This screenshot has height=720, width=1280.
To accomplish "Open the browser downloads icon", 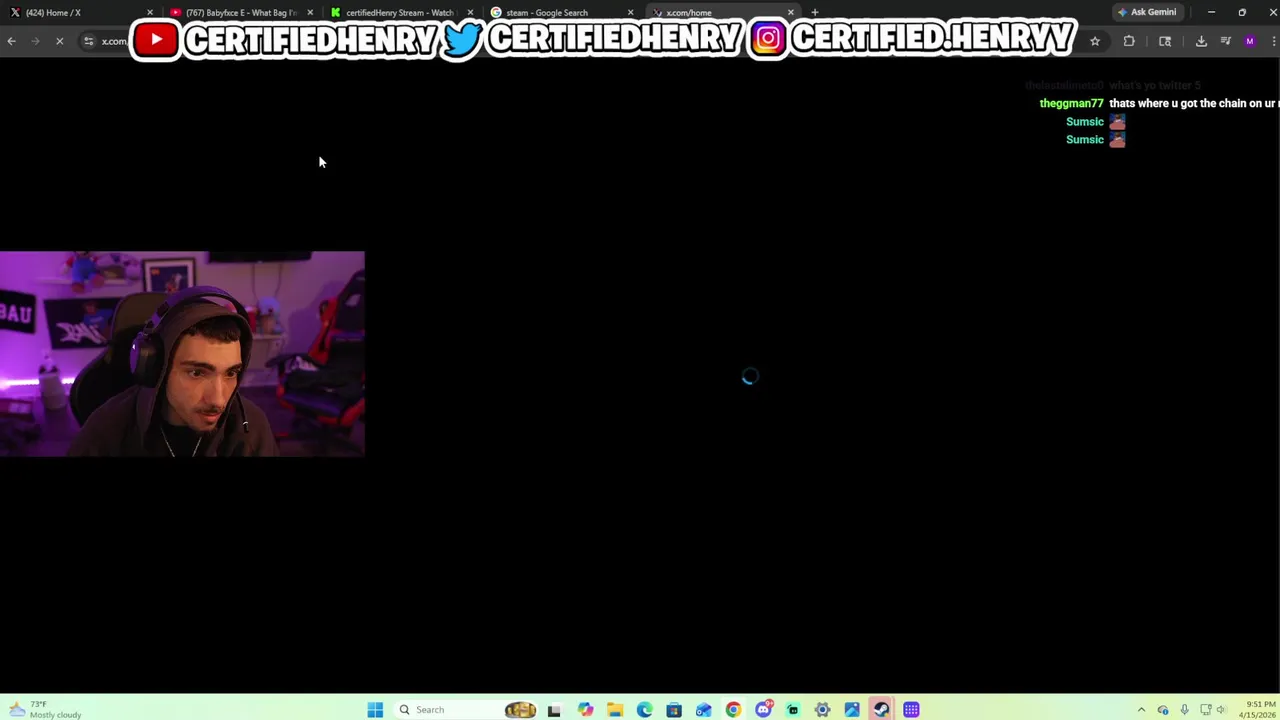I will 1201,41.
